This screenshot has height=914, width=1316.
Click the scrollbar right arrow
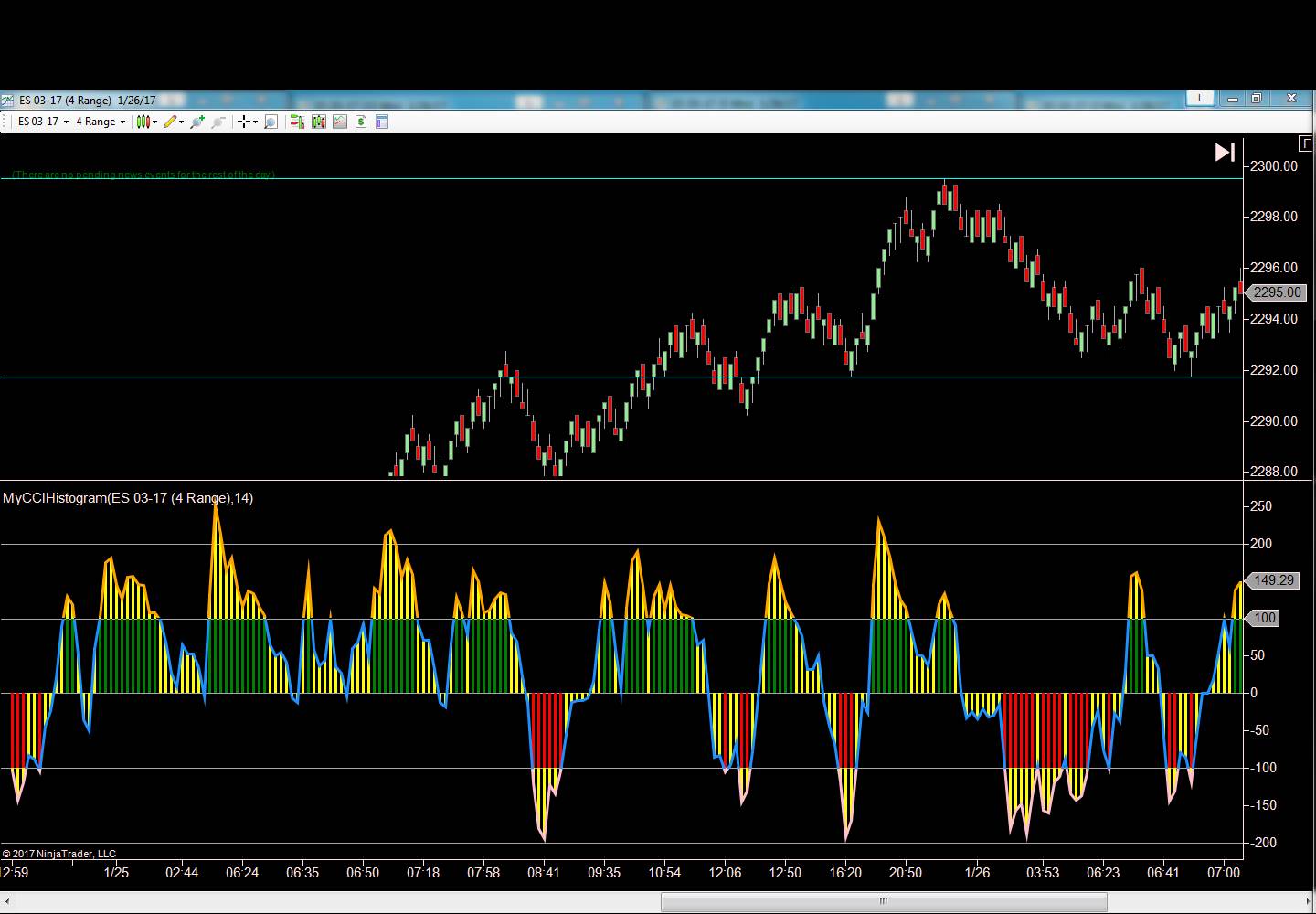(x=1308, y=902)
